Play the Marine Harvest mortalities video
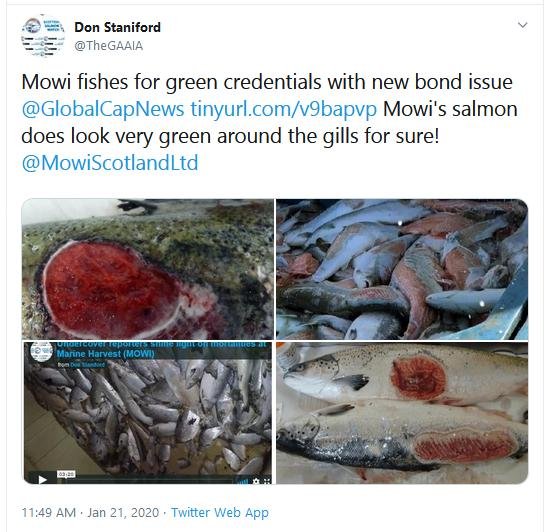This screenshot has width=549, height=532. click(42, 480)
